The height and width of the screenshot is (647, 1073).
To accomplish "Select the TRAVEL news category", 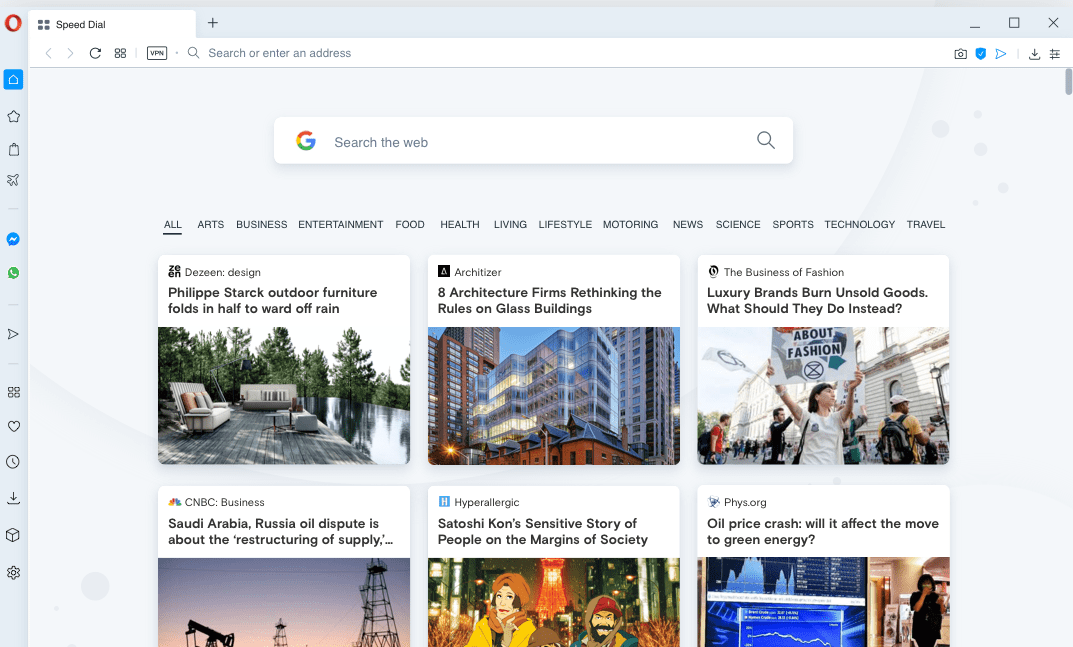I will coord(926,225).
